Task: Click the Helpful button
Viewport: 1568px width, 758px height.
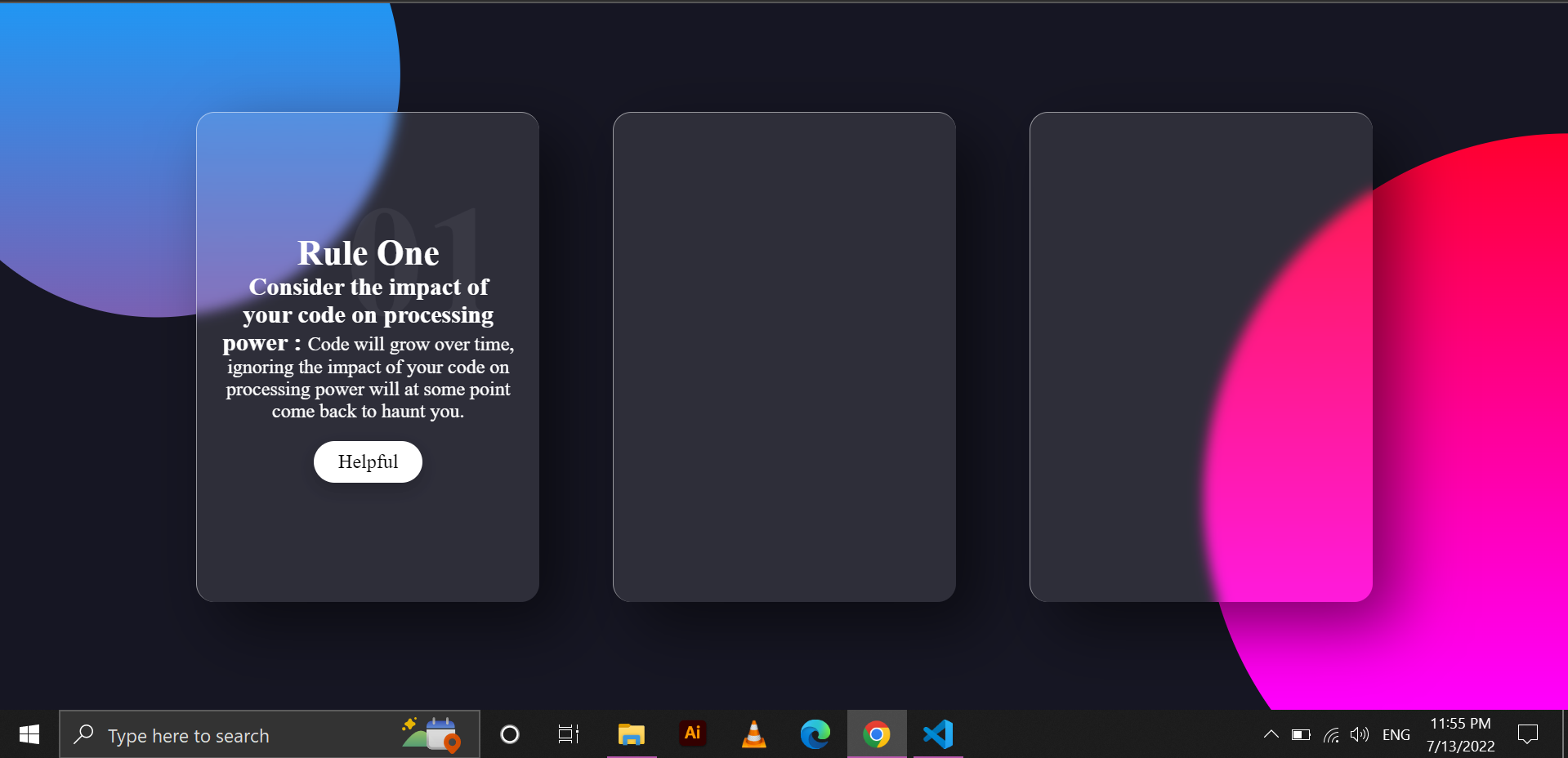Action: tap(368, 462)
